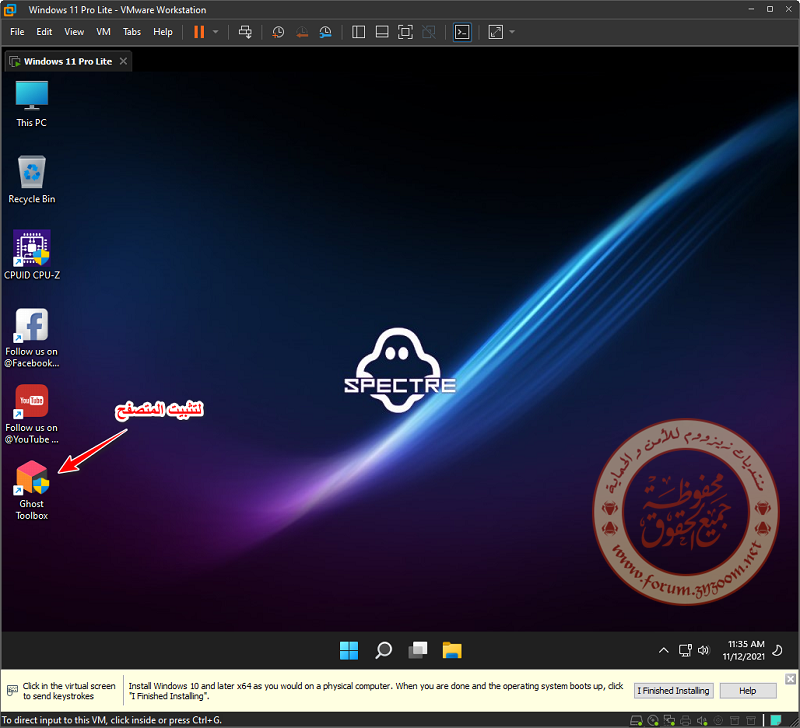This screenshot has width=800, height=728.
Task: Open the Tabs menu
Action: tap(132, 32)
